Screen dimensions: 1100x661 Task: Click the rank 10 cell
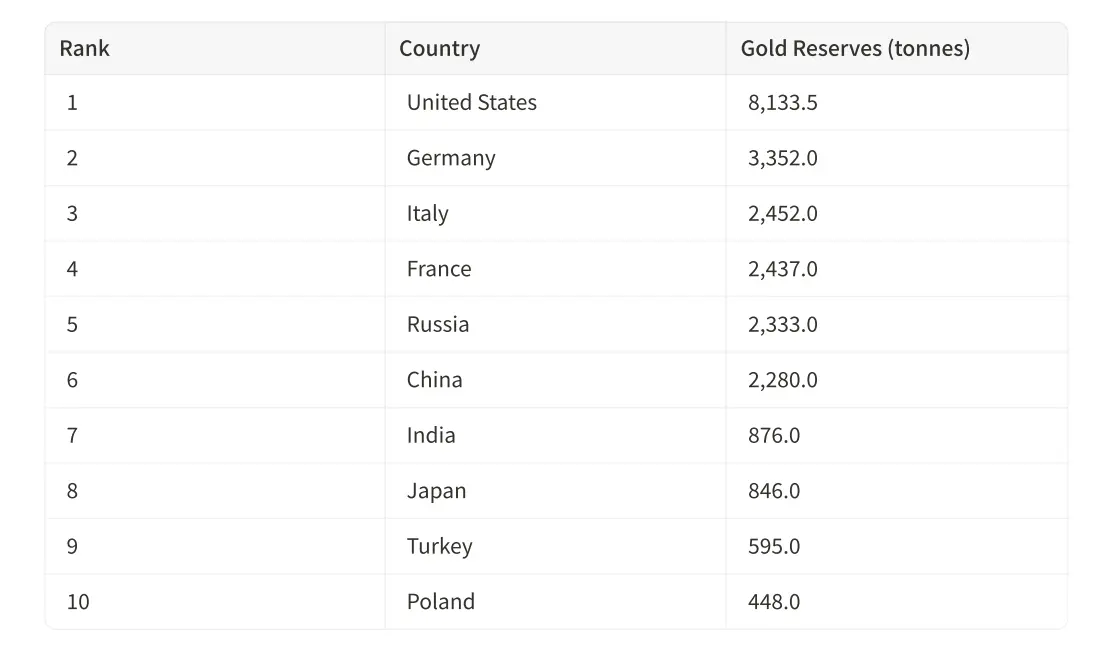click(78, 602)
